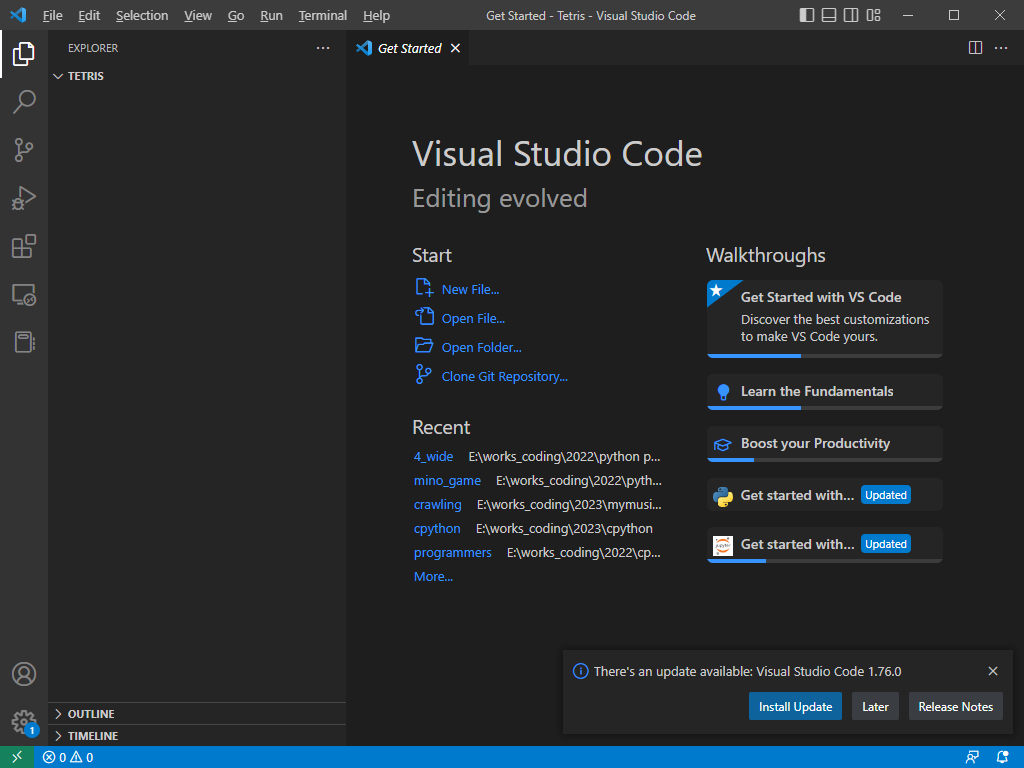Open Explorer Views and More Actions ellipsis

[323, 48]
